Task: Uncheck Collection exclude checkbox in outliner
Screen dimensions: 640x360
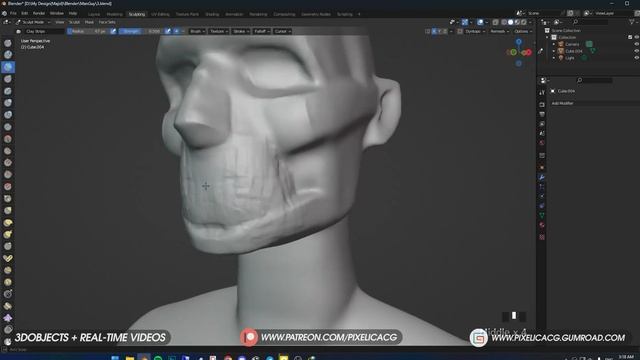Action: pos(630,37)
